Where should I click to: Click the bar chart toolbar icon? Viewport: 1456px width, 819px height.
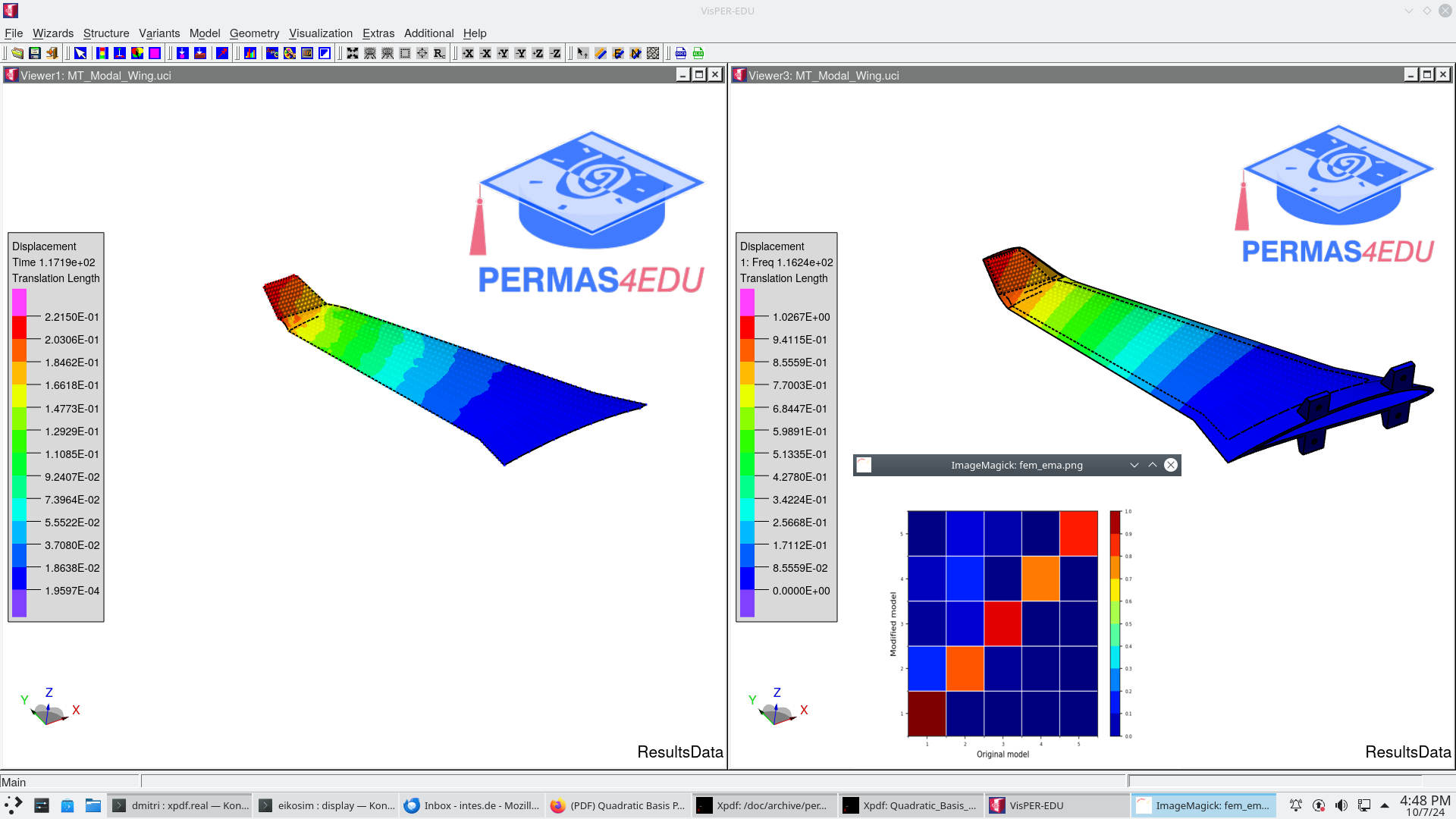(x=250, y=53)
